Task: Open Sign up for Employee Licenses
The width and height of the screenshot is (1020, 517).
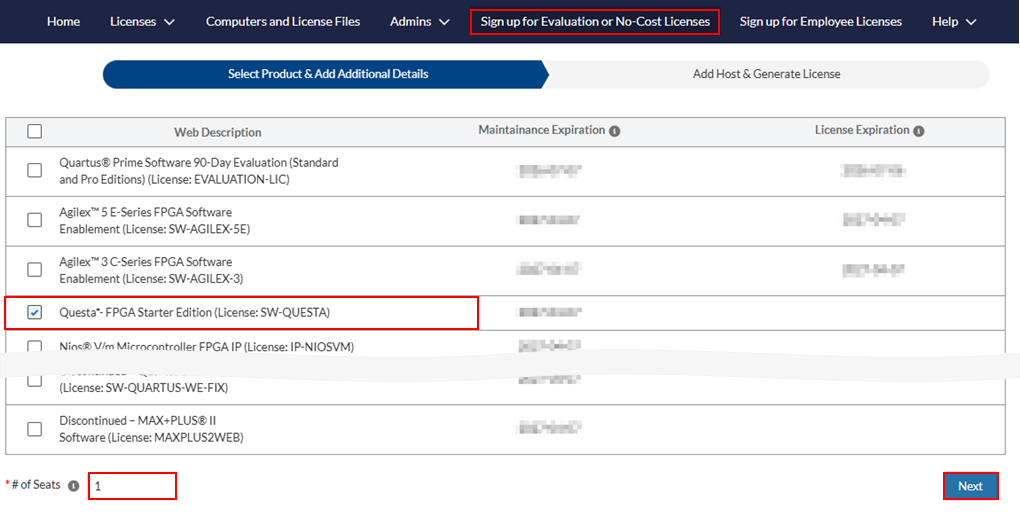Action: [x=820, y=21]
